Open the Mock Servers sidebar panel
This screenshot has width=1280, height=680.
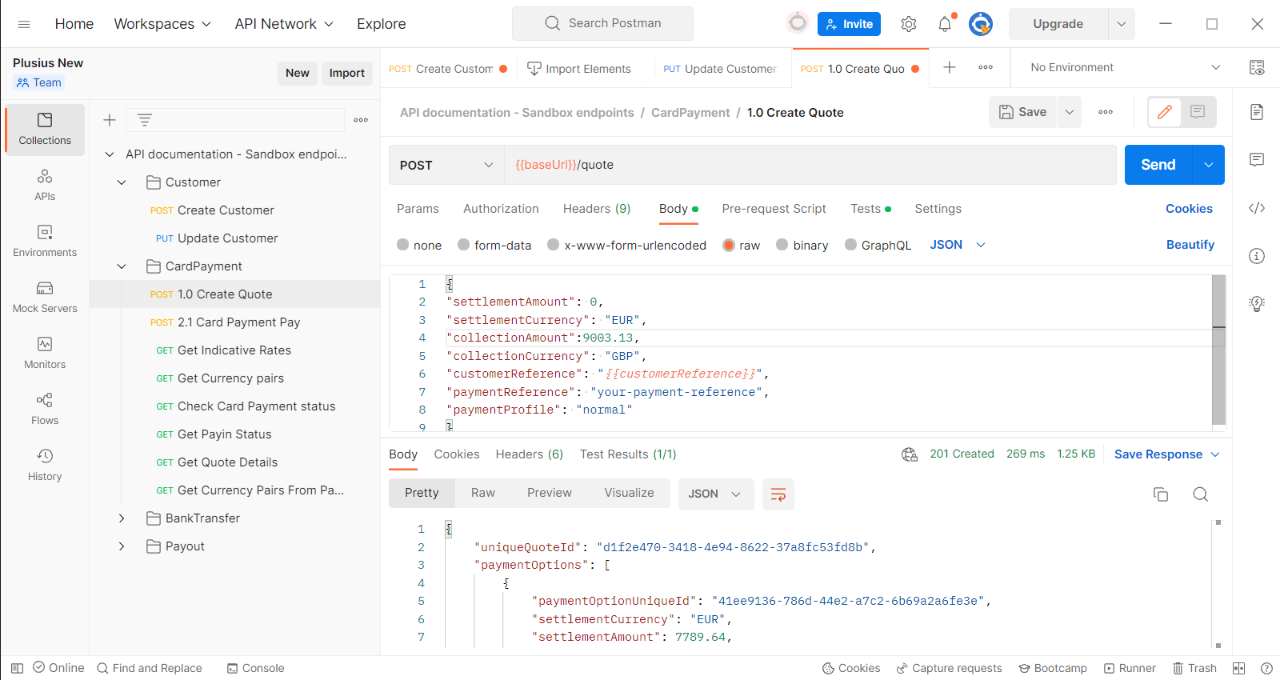(45, 297)
